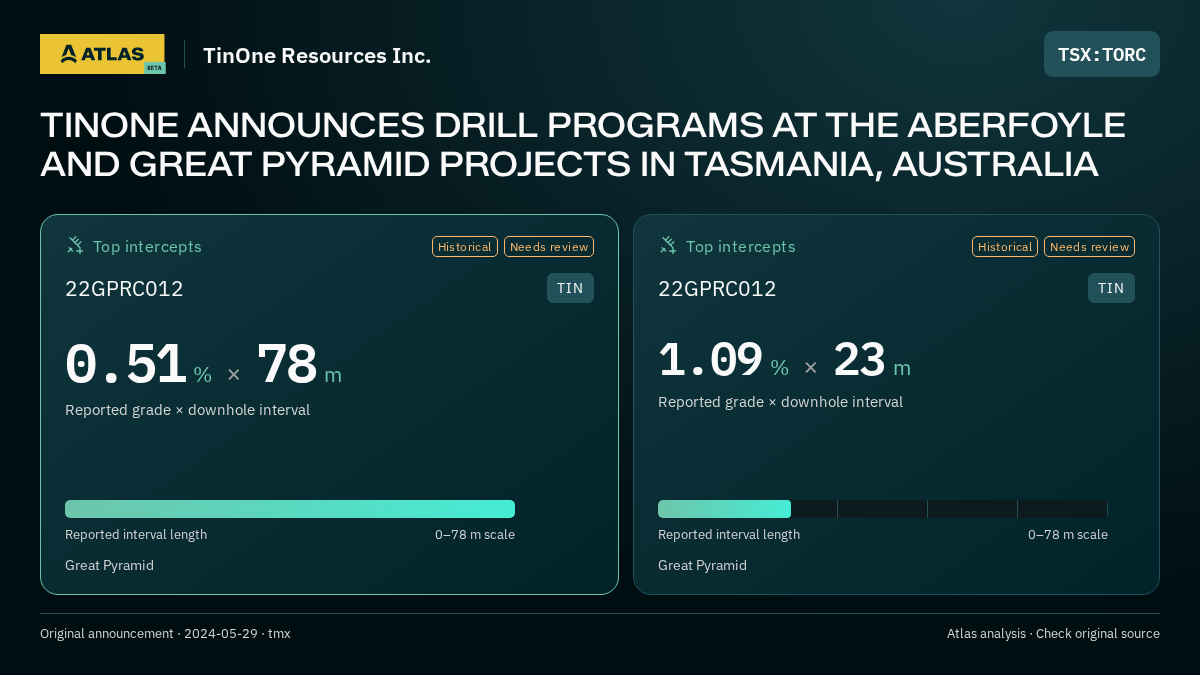The height and width of the screenshot is (675, 1200).
Task: Click Reported interval length in the 0.51% card
Action: 136,535
